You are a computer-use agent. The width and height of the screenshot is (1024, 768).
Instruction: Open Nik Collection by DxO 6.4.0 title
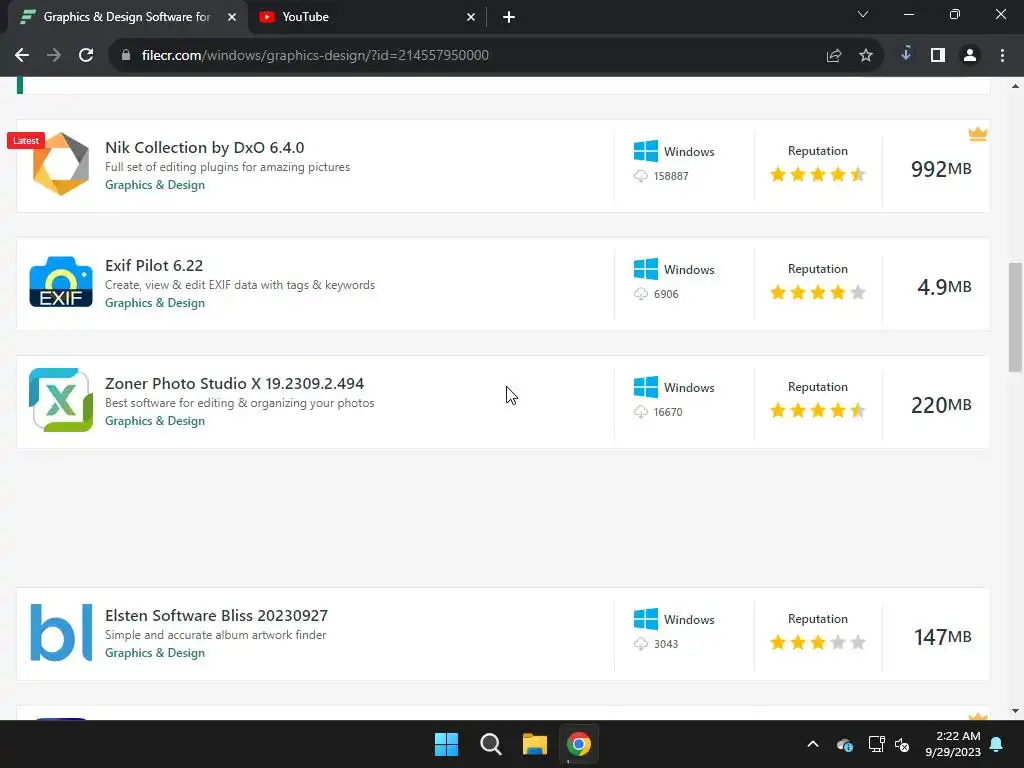(x=204, y=148)
